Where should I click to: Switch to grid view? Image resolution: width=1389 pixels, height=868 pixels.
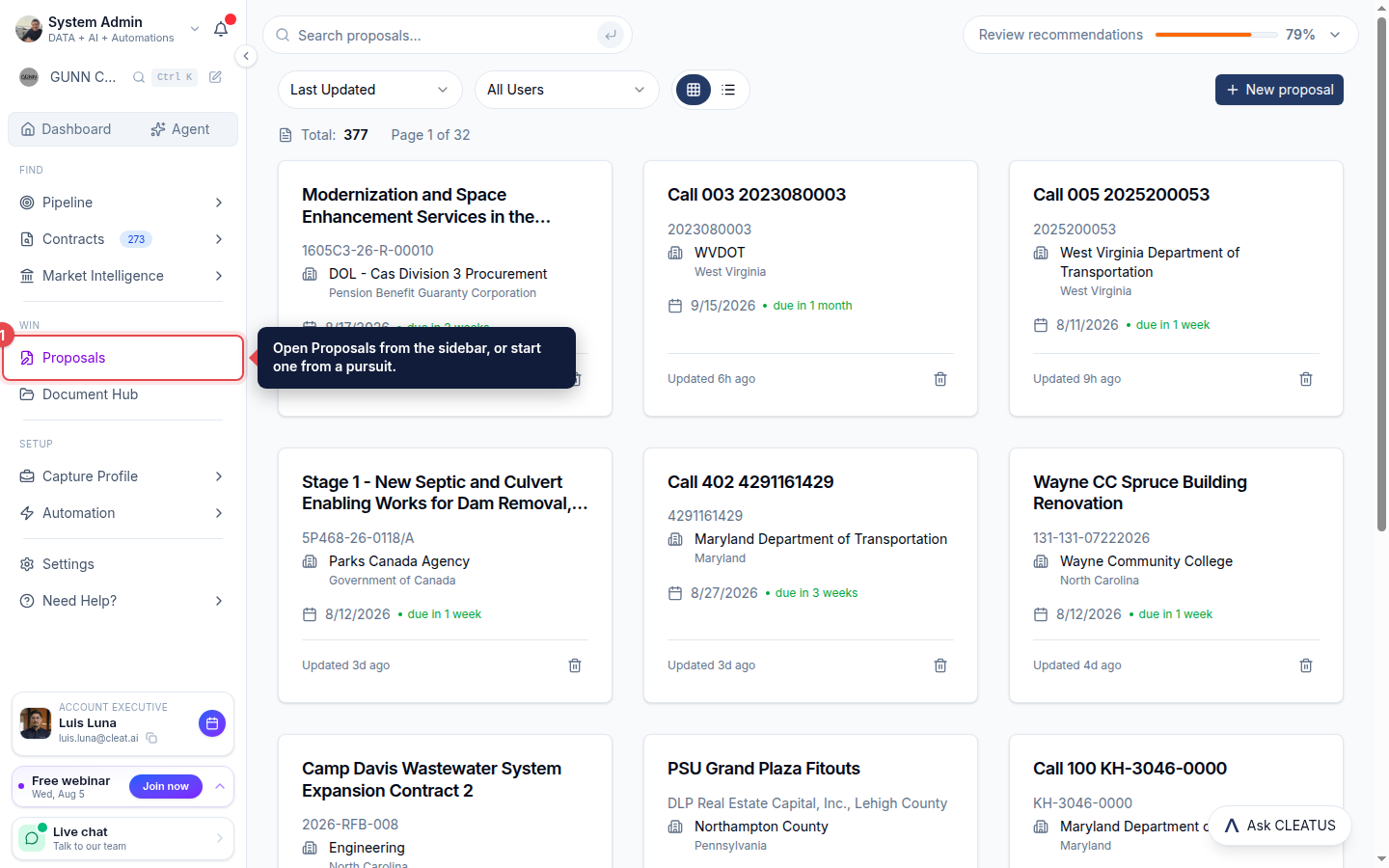[694, 90]
